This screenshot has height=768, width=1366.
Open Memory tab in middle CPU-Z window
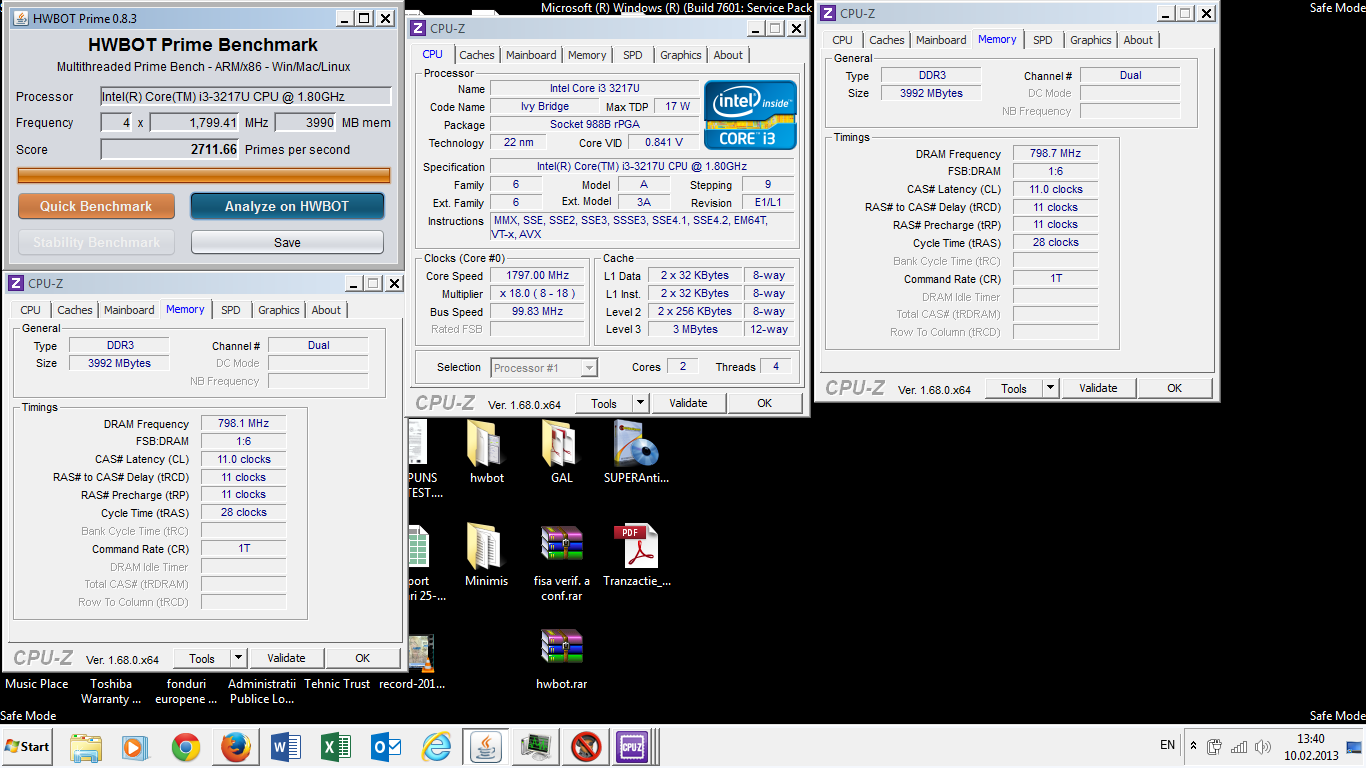tap(587, 55)
